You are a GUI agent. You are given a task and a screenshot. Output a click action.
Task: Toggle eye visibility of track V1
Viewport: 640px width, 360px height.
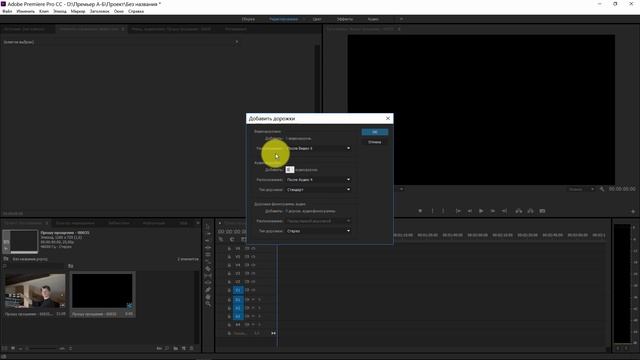(x=253, y=290)
